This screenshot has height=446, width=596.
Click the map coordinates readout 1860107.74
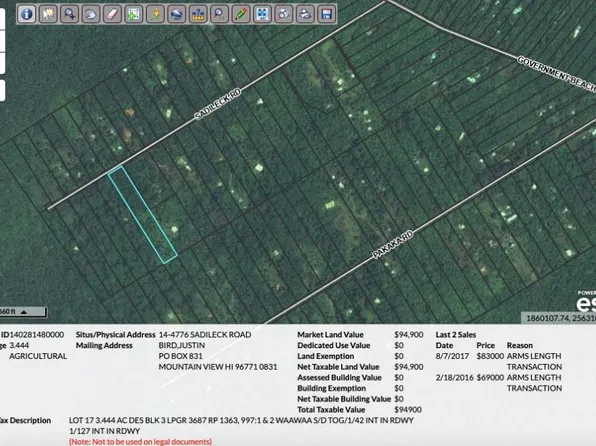point(560,318)
